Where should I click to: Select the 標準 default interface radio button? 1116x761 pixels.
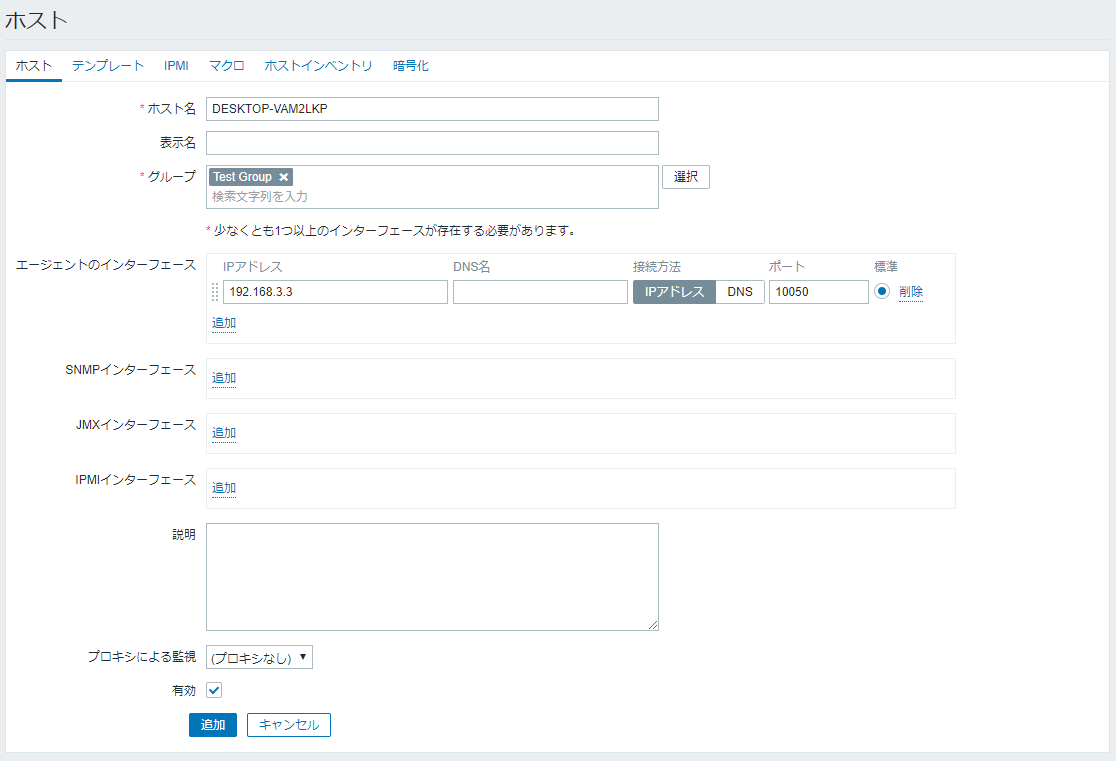point(882,292)
